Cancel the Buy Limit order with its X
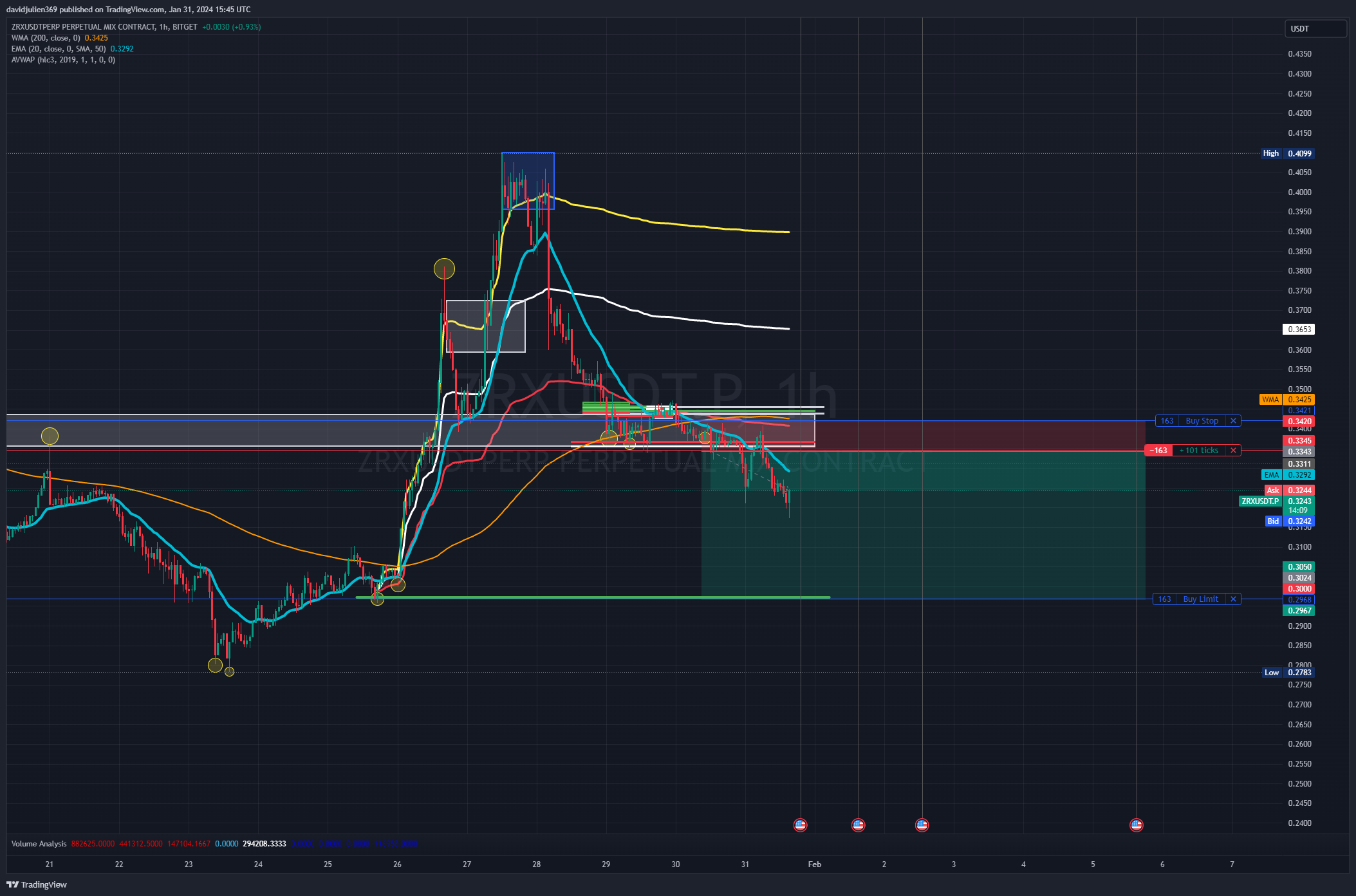1356x896 pixels. (1233, 599)
